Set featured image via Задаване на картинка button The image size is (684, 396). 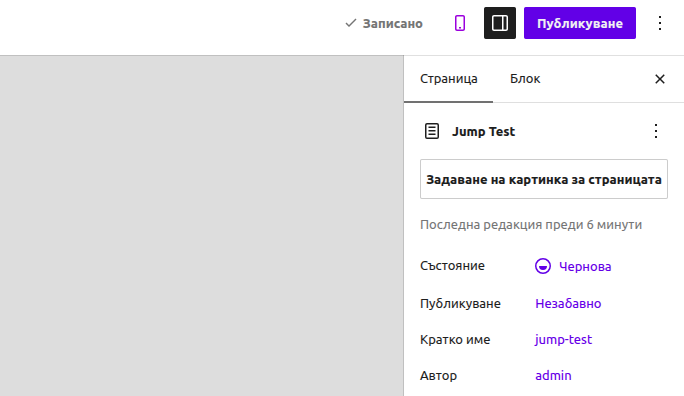pos(544,179)
